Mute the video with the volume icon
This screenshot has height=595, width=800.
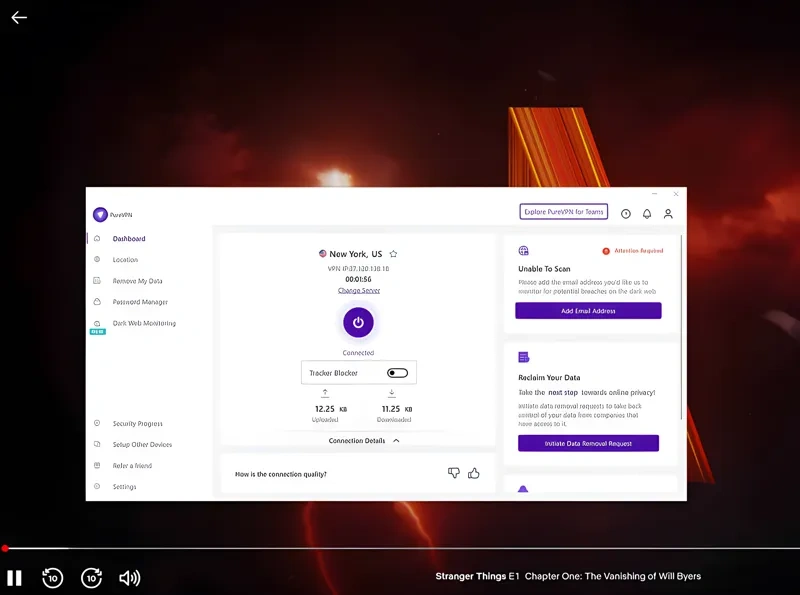coord(130,578)
